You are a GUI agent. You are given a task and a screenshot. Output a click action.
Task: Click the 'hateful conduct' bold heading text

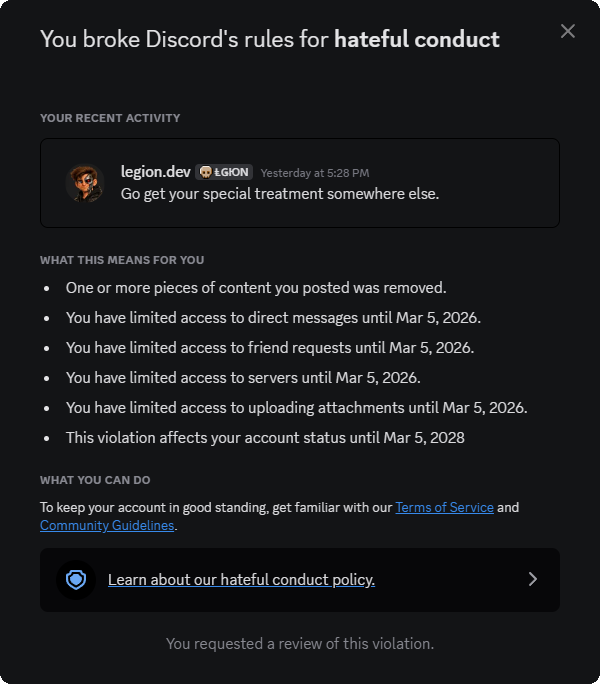click(x=417, y=39)
